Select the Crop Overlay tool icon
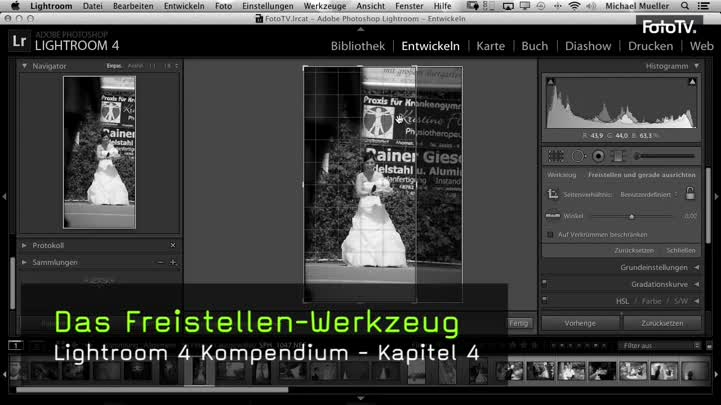The height and width of the screenshot is (405, 721). coord(556,156)
